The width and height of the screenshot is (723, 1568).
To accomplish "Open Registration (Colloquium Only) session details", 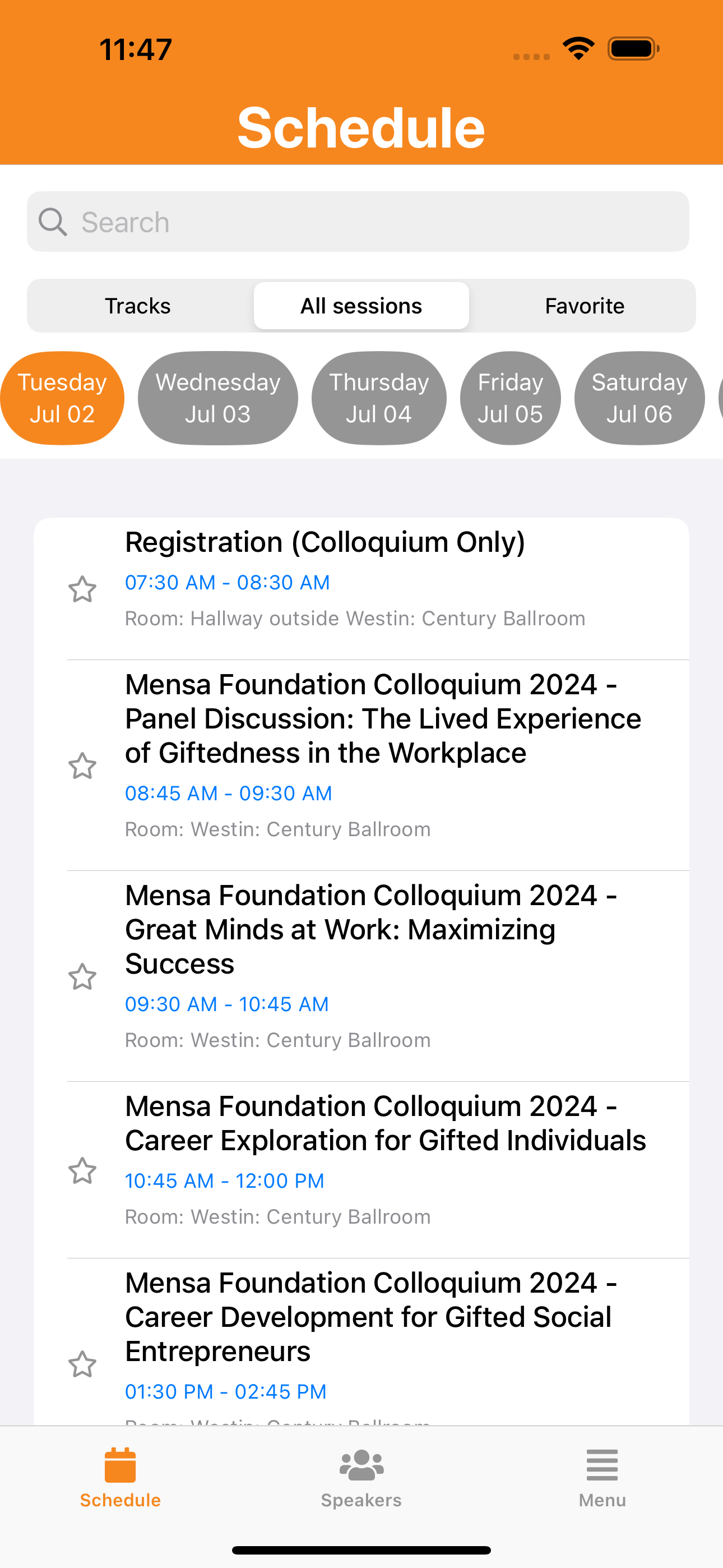I will (x=361, y=589).
